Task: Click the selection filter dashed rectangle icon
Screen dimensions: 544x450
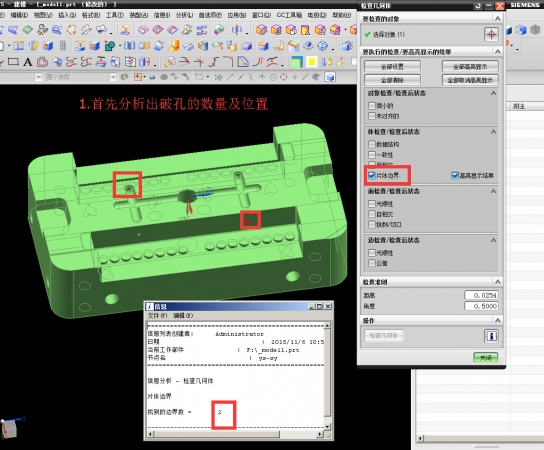Action: pos(199,77)
